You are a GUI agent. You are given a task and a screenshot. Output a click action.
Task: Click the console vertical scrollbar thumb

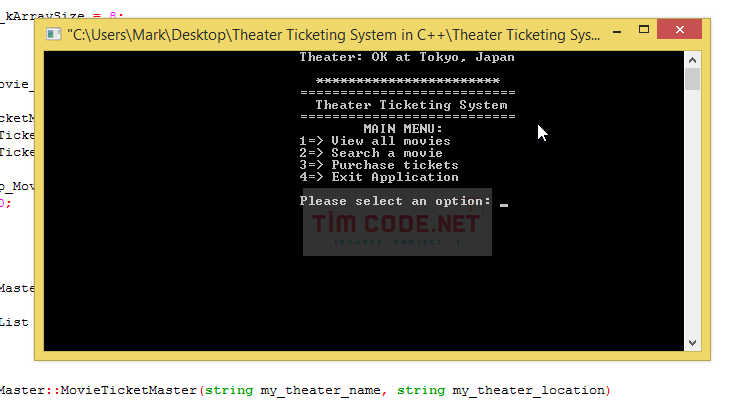tap(692, 79)
